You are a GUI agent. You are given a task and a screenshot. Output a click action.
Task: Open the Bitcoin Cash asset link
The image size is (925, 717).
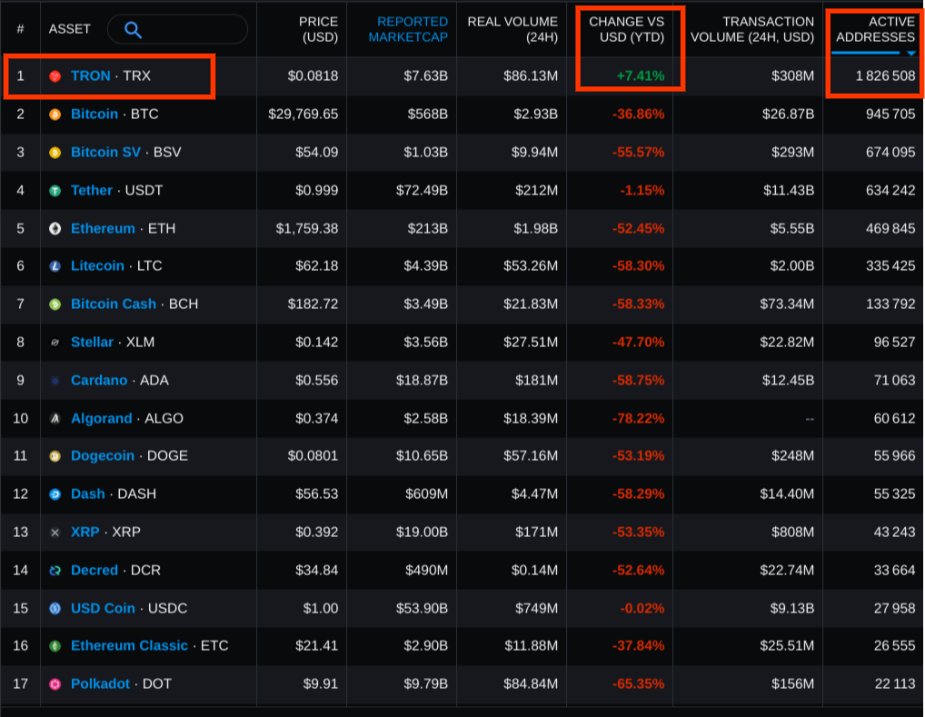pos(113,305)
